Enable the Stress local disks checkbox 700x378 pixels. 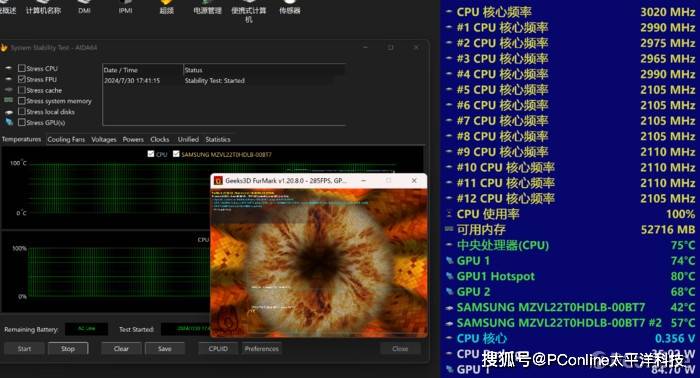click(x=21, y=112)
